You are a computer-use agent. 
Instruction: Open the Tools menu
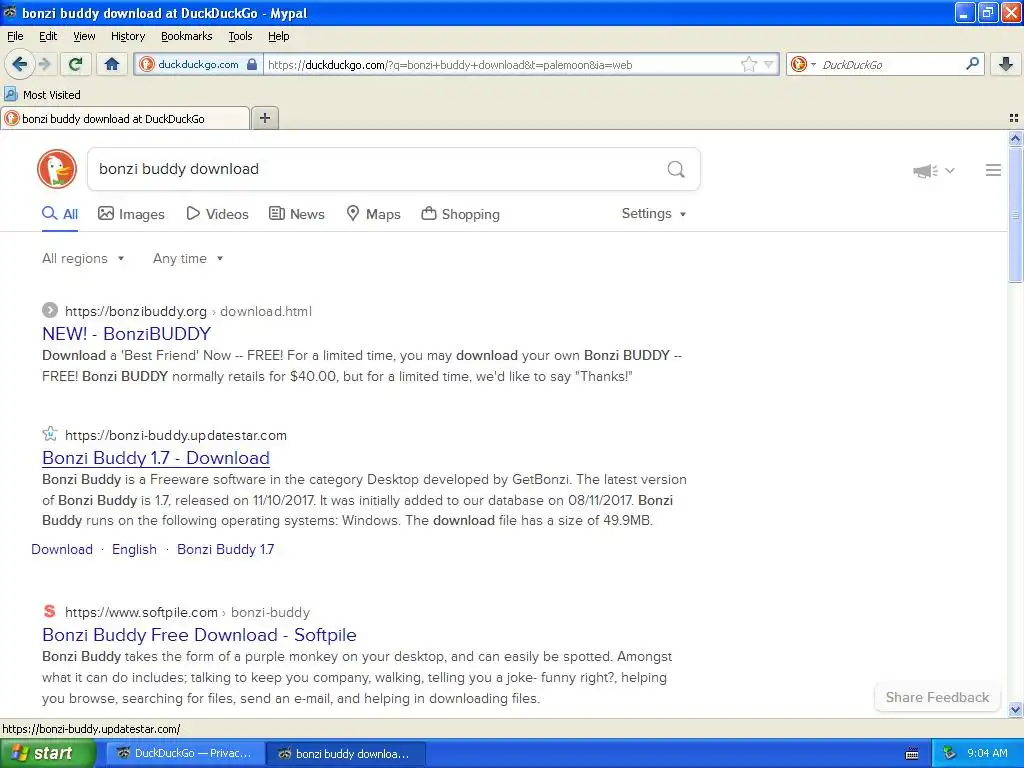click(x=240, y=36)
